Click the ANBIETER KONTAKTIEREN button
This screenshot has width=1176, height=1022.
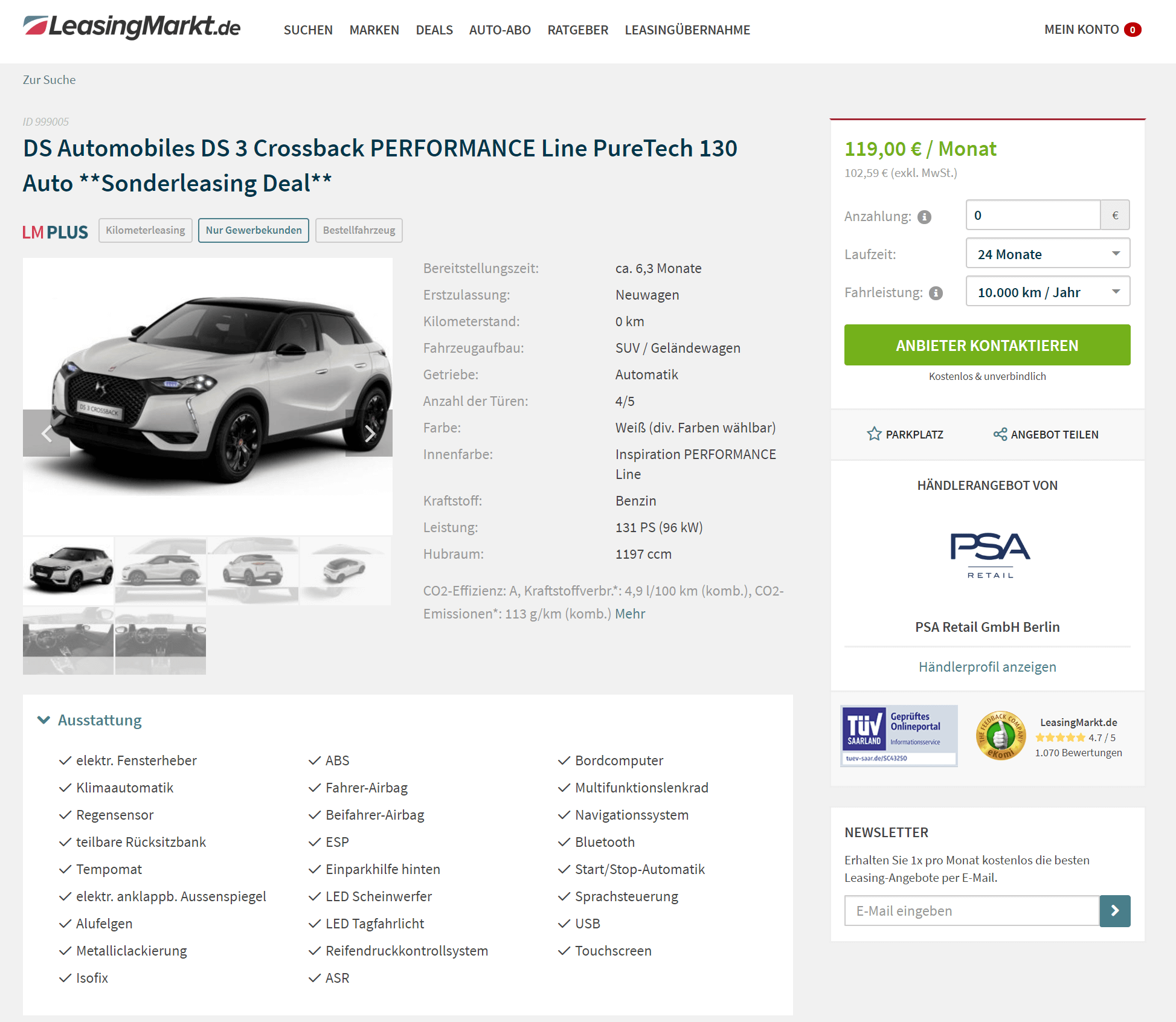click(987, 345)
